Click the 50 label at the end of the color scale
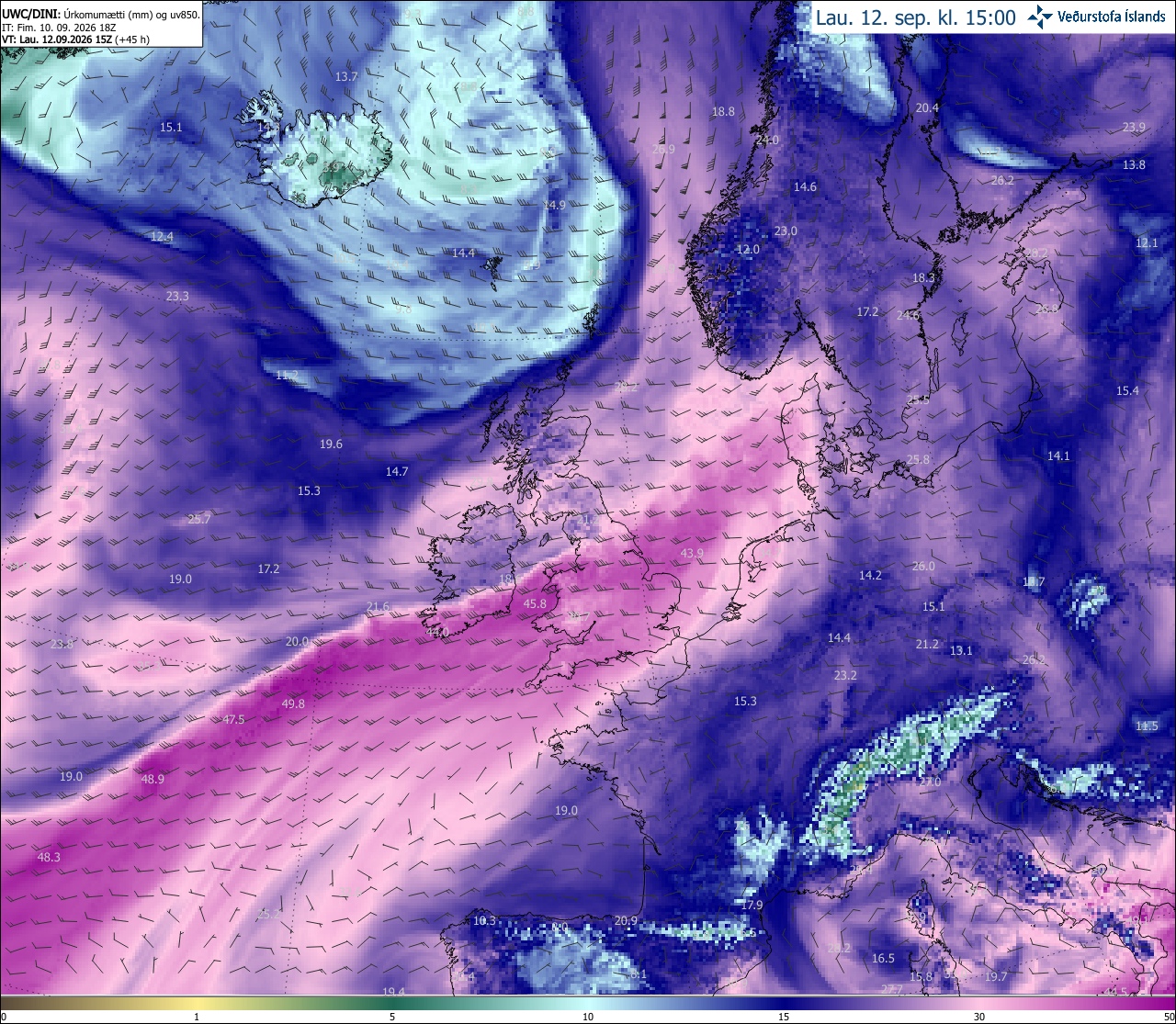1176x1024 pixels. (x=1169, y=1017)
